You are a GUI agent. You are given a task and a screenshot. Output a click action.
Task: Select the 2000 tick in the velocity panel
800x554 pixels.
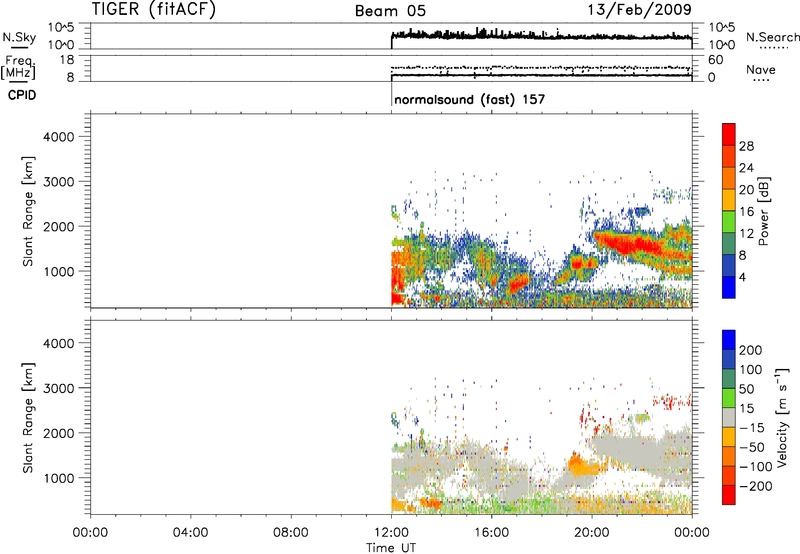coord(59,433)
